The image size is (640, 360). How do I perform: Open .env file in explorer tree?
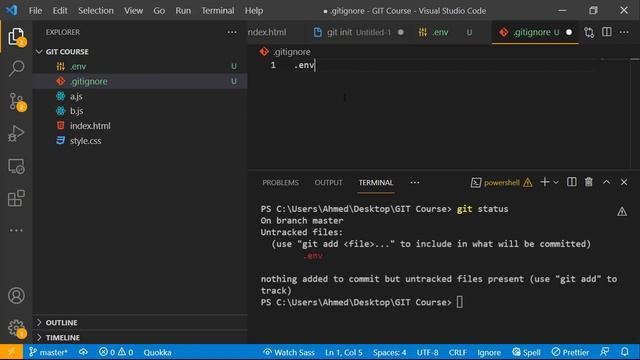pyautogui.click(x=140, y=67)
